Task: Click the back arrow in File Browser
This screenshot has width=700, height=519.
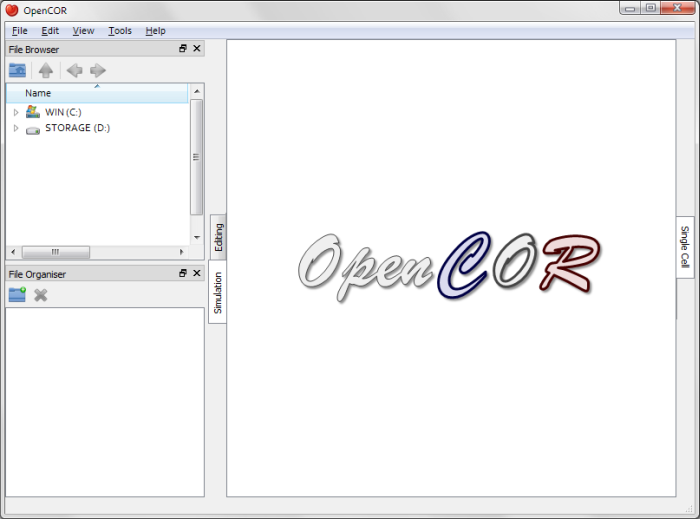Action: click(x=74, y=70)
